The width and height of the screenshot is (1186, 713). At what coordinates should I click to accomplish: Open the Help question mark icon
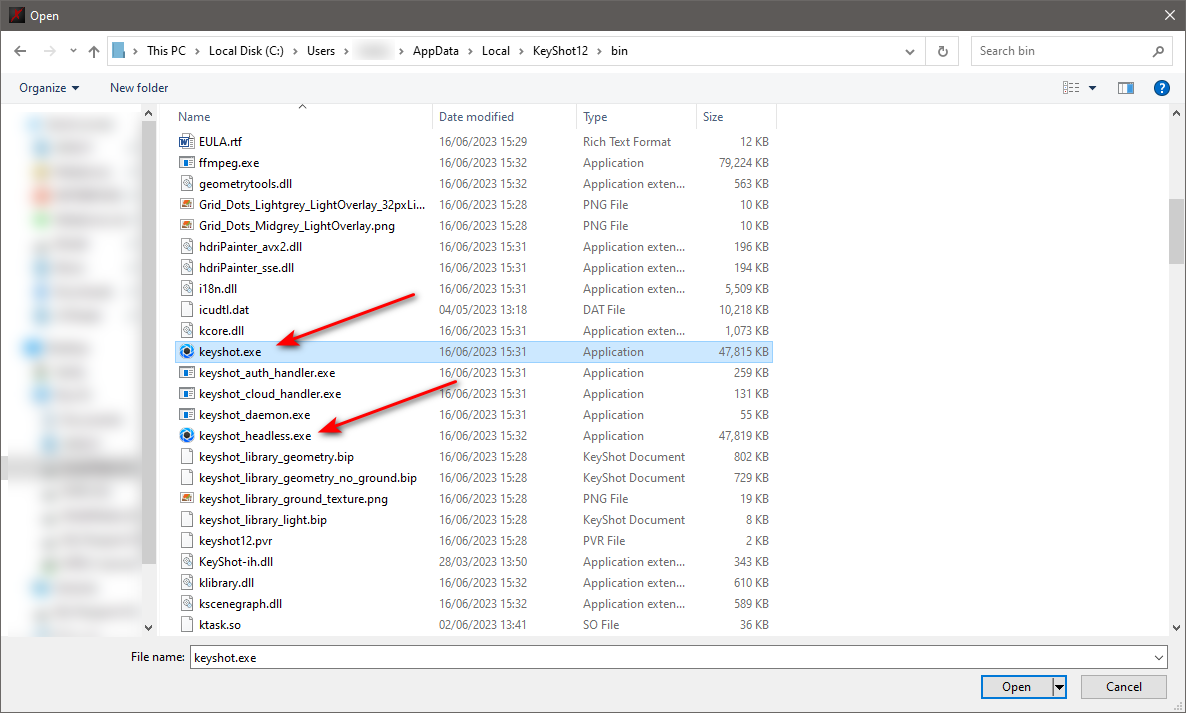1162,88
